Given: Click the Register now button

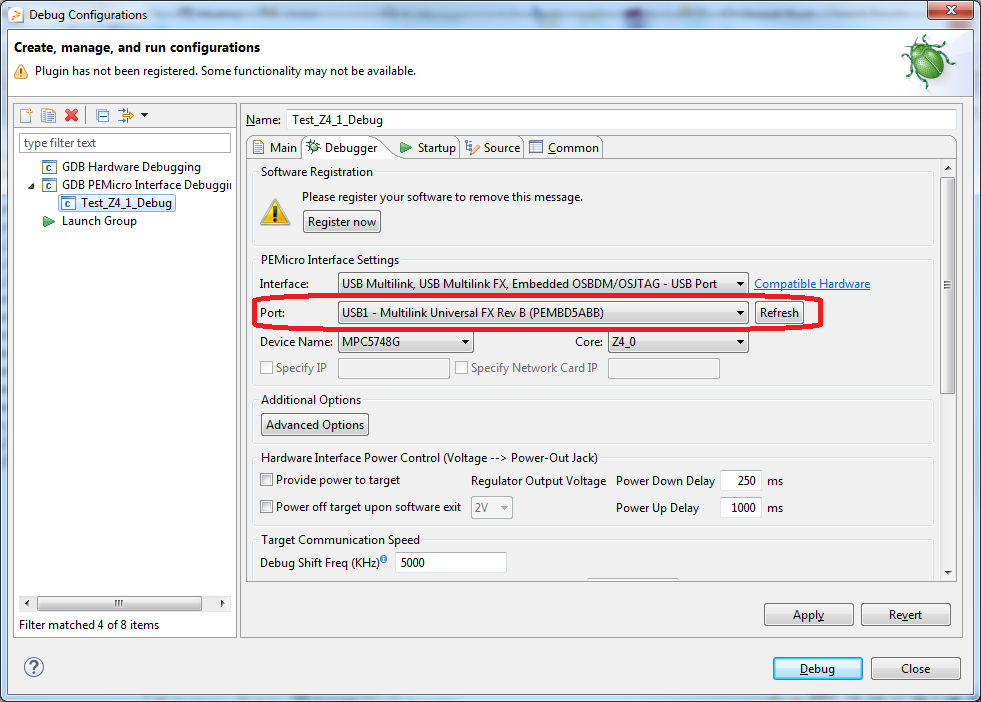Looking at the screenshot, I should pos(341,221).
